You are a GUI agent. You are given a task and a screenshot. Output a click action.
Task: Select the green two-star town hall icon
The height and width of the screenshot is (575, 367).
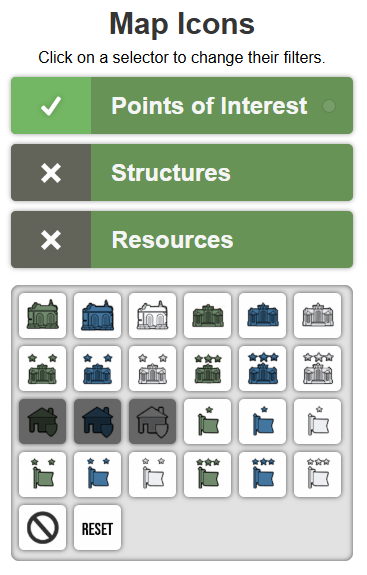tap(43, 369)
